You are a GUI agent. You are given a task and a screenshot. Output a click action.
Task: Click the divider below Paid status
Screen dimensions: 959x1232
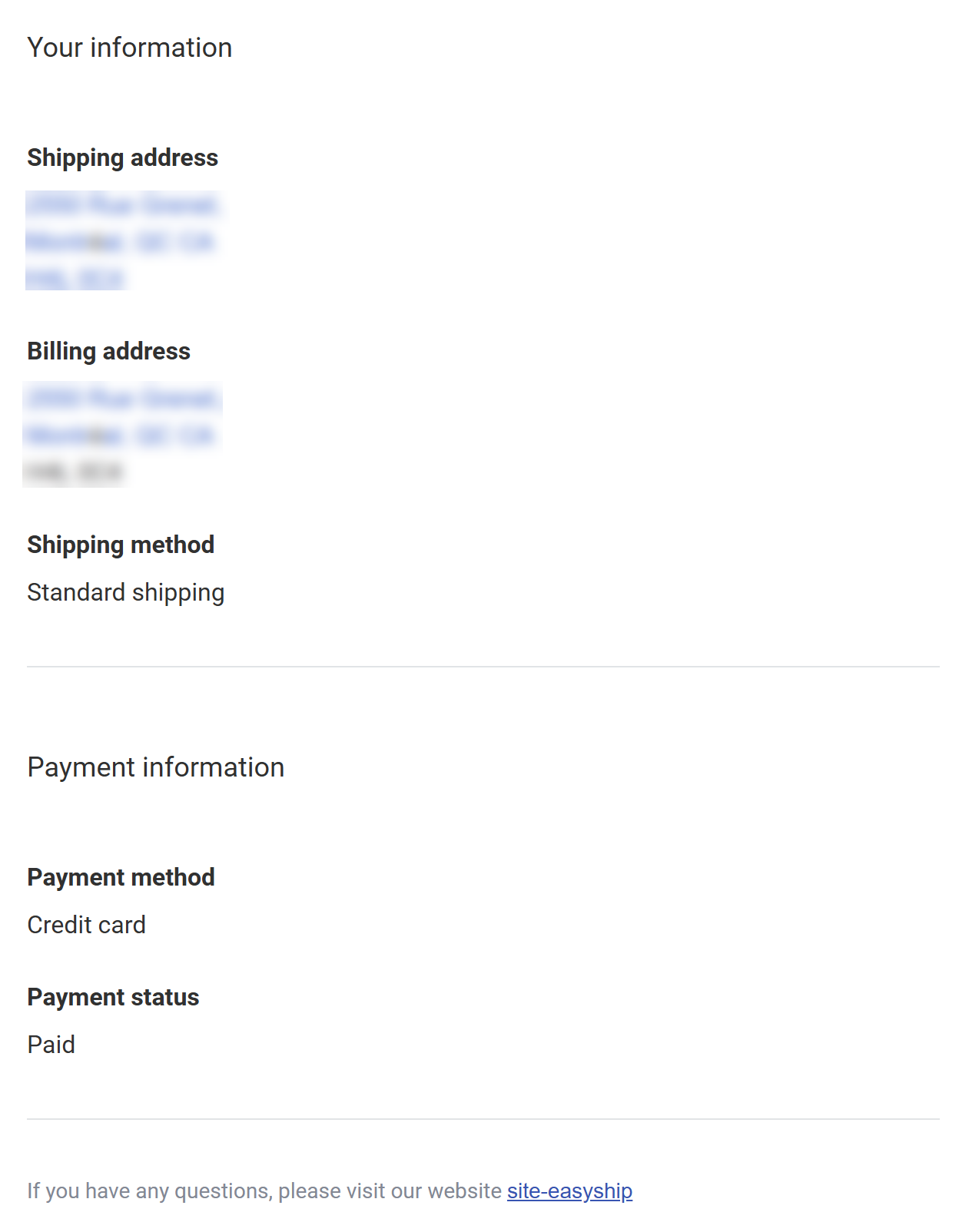click(x=483, y=1119)
